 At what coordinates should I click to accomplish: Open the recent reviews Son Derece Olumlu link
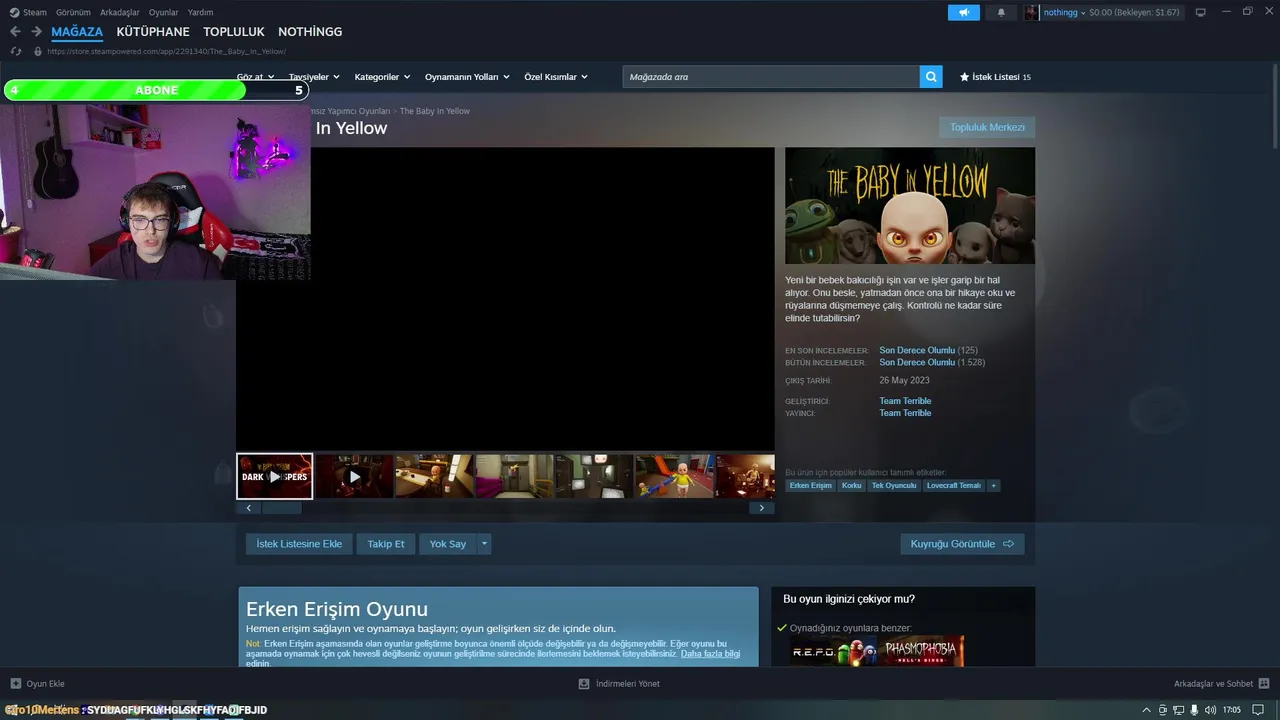pyautogui.click(x=917, y=351)
